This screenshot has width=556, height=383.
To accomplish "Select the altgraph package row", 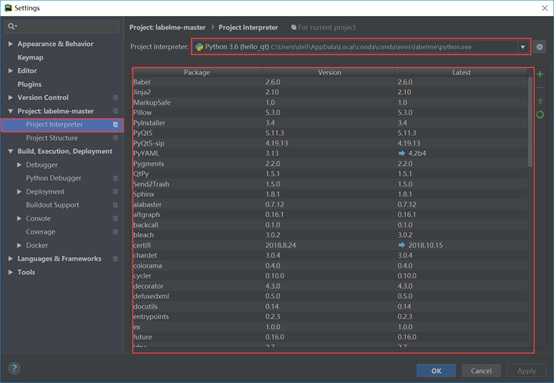I will 330,215.
